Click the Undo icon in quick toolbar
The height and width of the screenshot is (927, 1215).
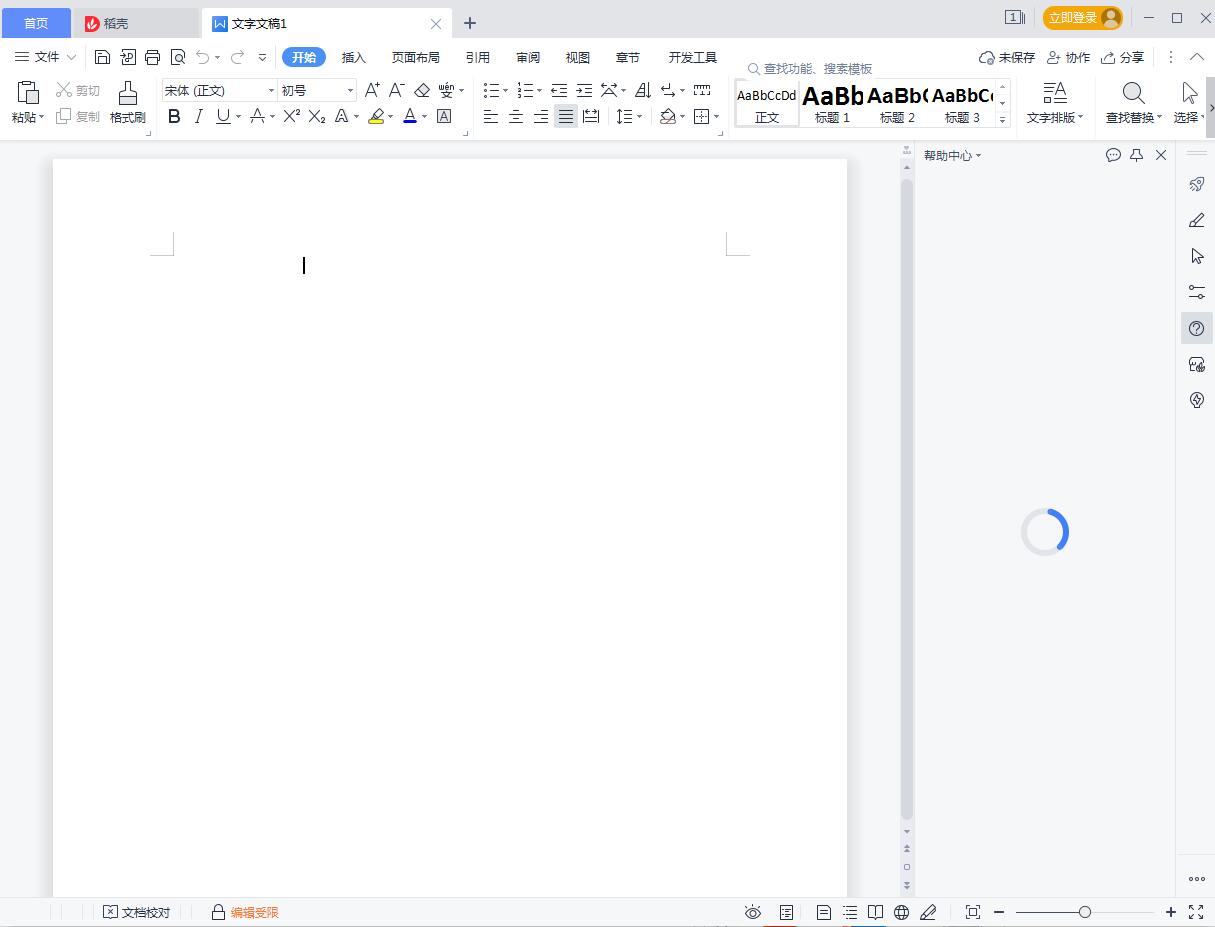click(204, 57)
